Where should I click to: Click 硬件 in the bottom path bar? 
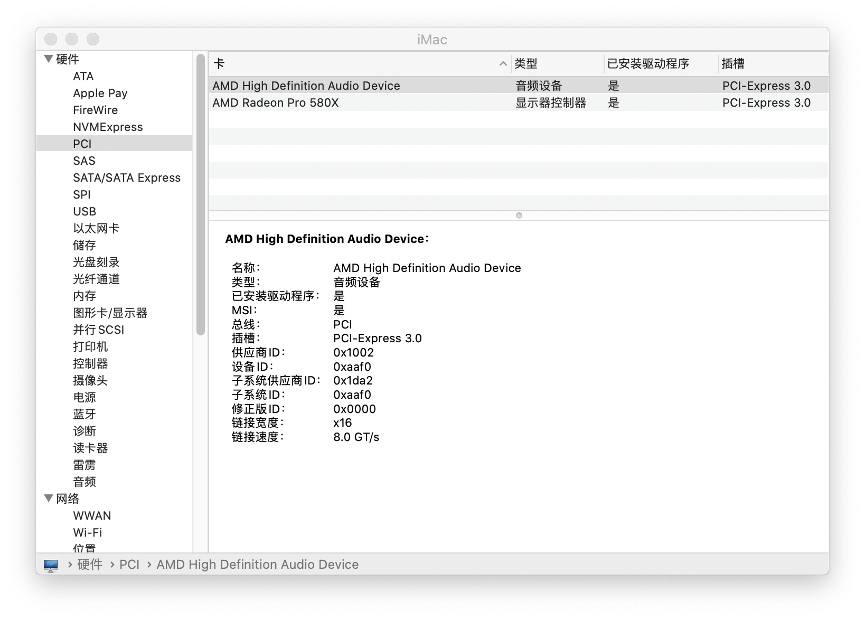(89, 565)
